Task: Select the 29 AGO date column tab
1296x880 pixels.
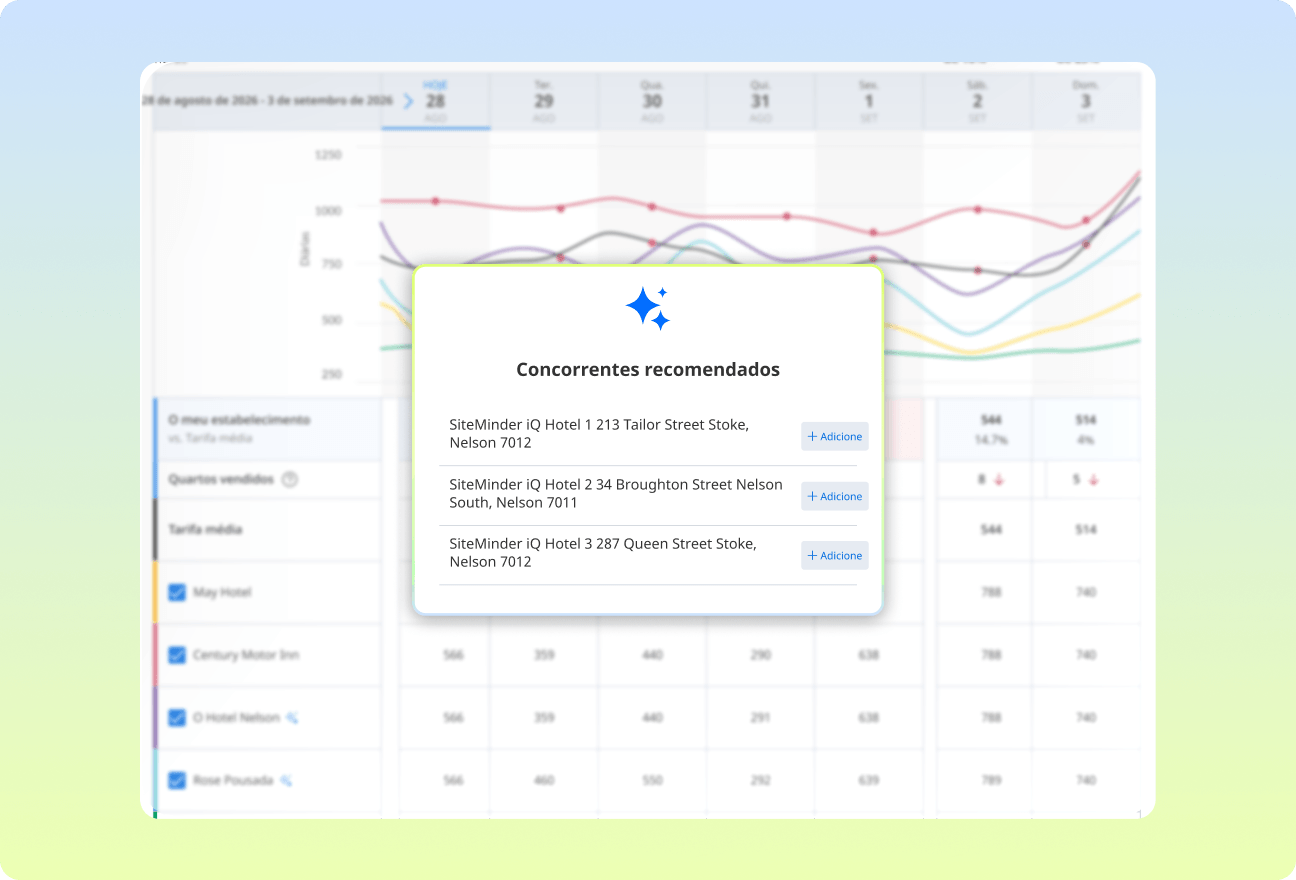Action: pos(543,101)
